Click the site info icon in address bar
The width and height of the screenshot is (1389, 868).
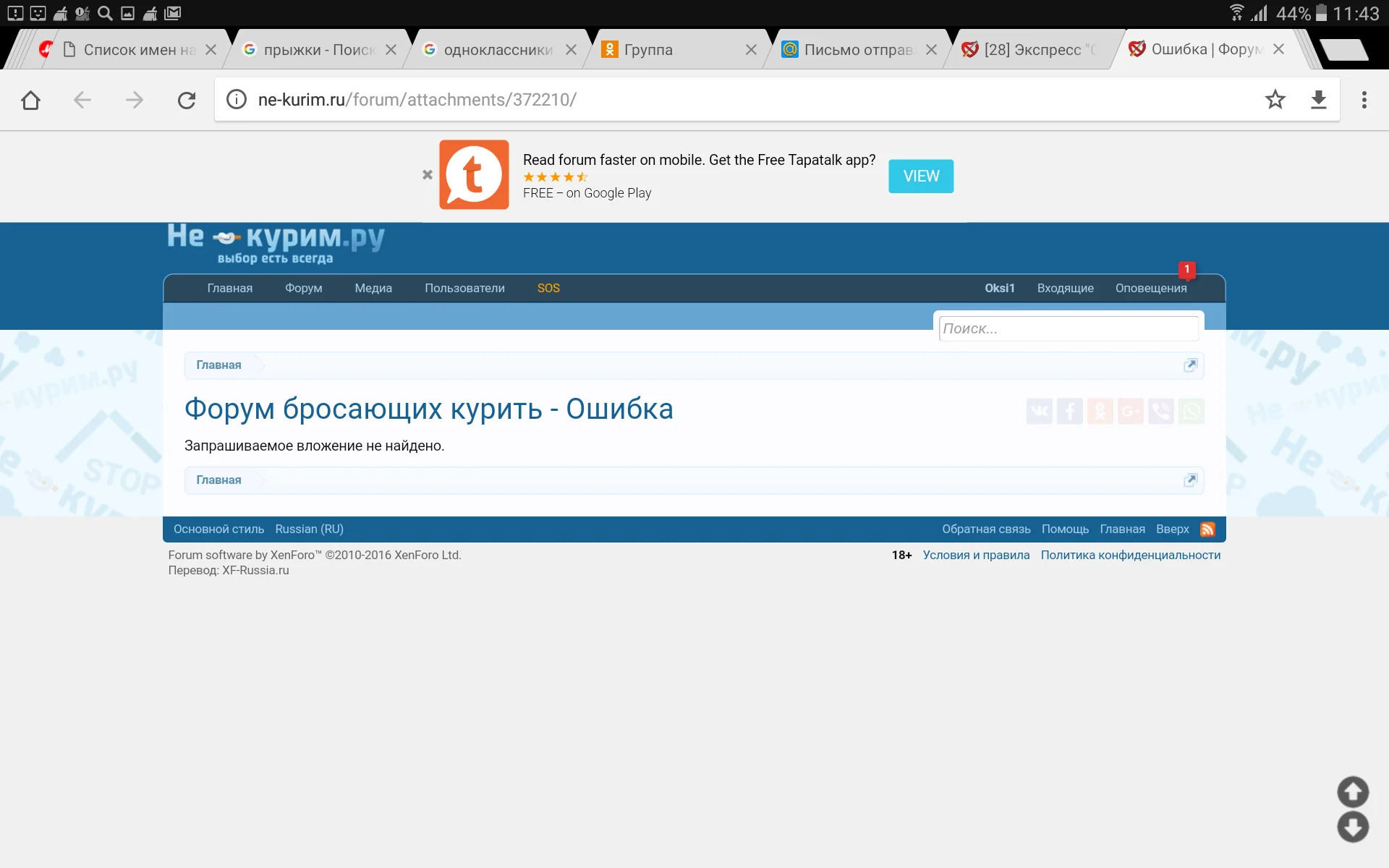[237, 100]
